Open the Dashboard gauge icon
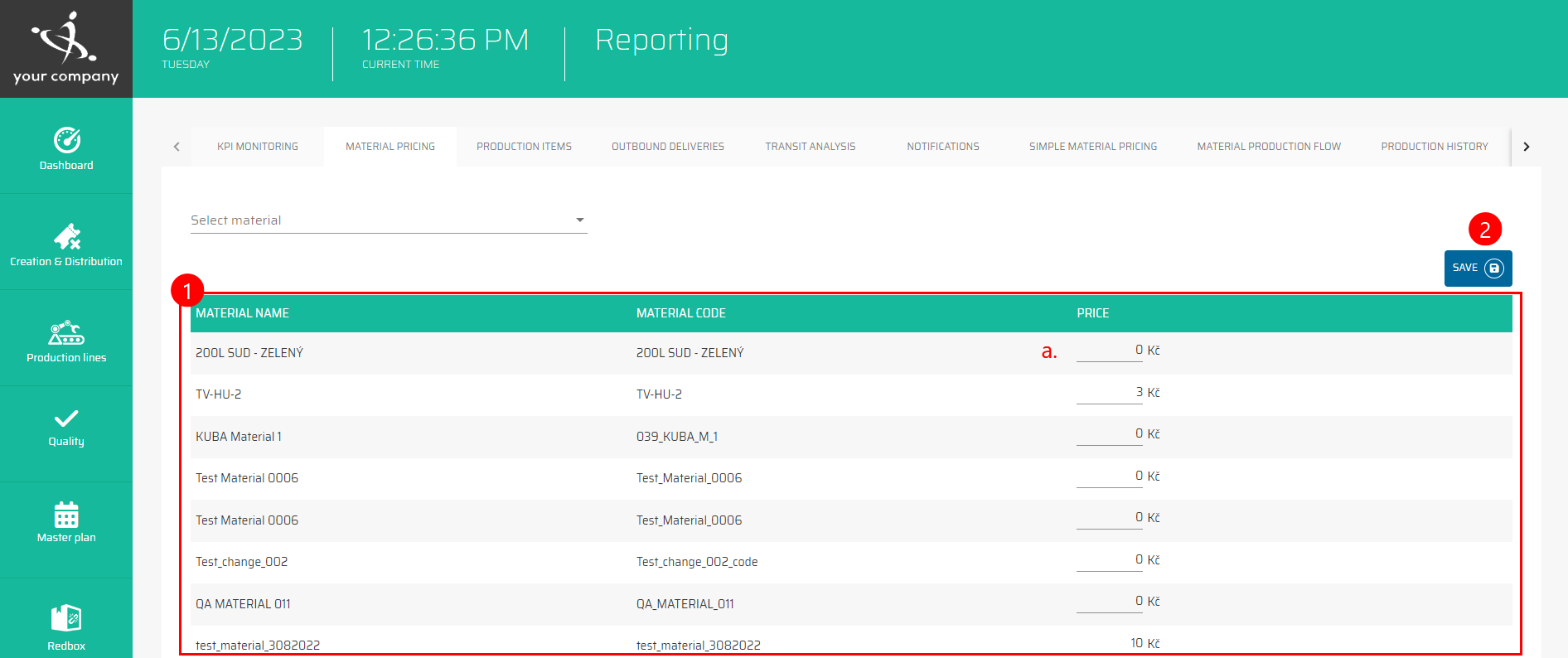1568x658 pixels. 66,140
